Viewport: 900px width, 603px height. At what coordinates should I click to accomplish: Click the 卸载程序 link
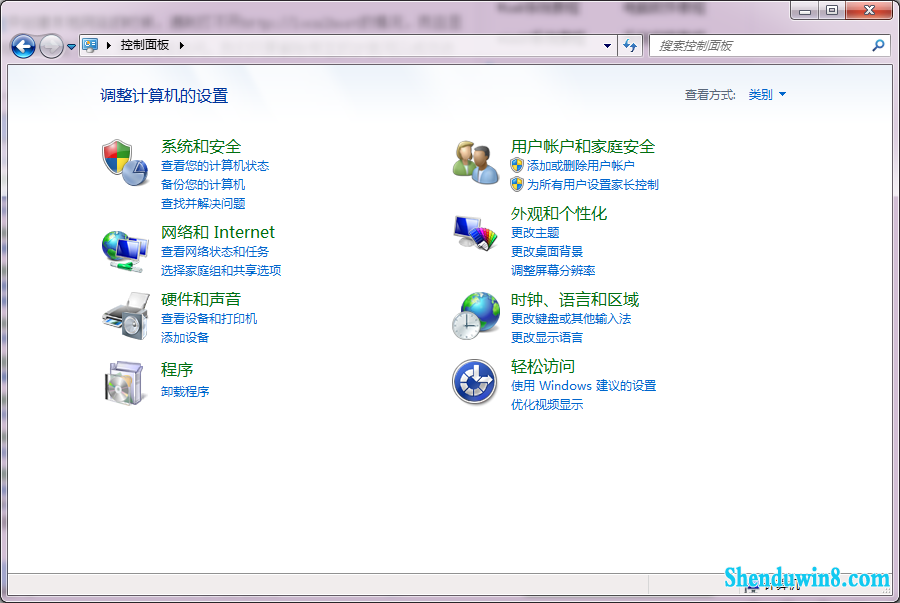(185, 392)
